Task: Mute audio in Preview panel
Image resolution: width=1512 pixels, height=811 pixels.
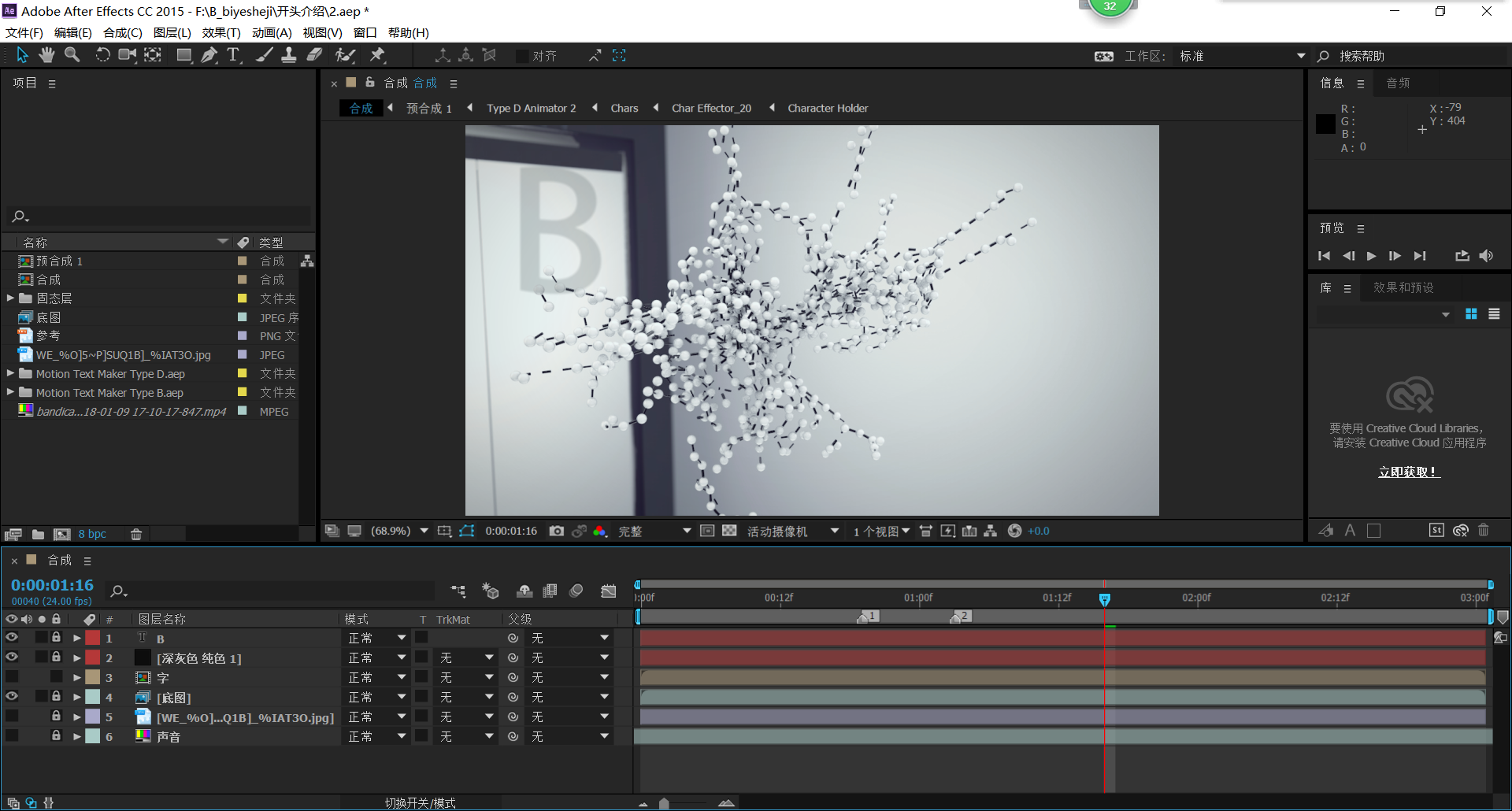Action: pyautogui.click(x=1486, y=256)
